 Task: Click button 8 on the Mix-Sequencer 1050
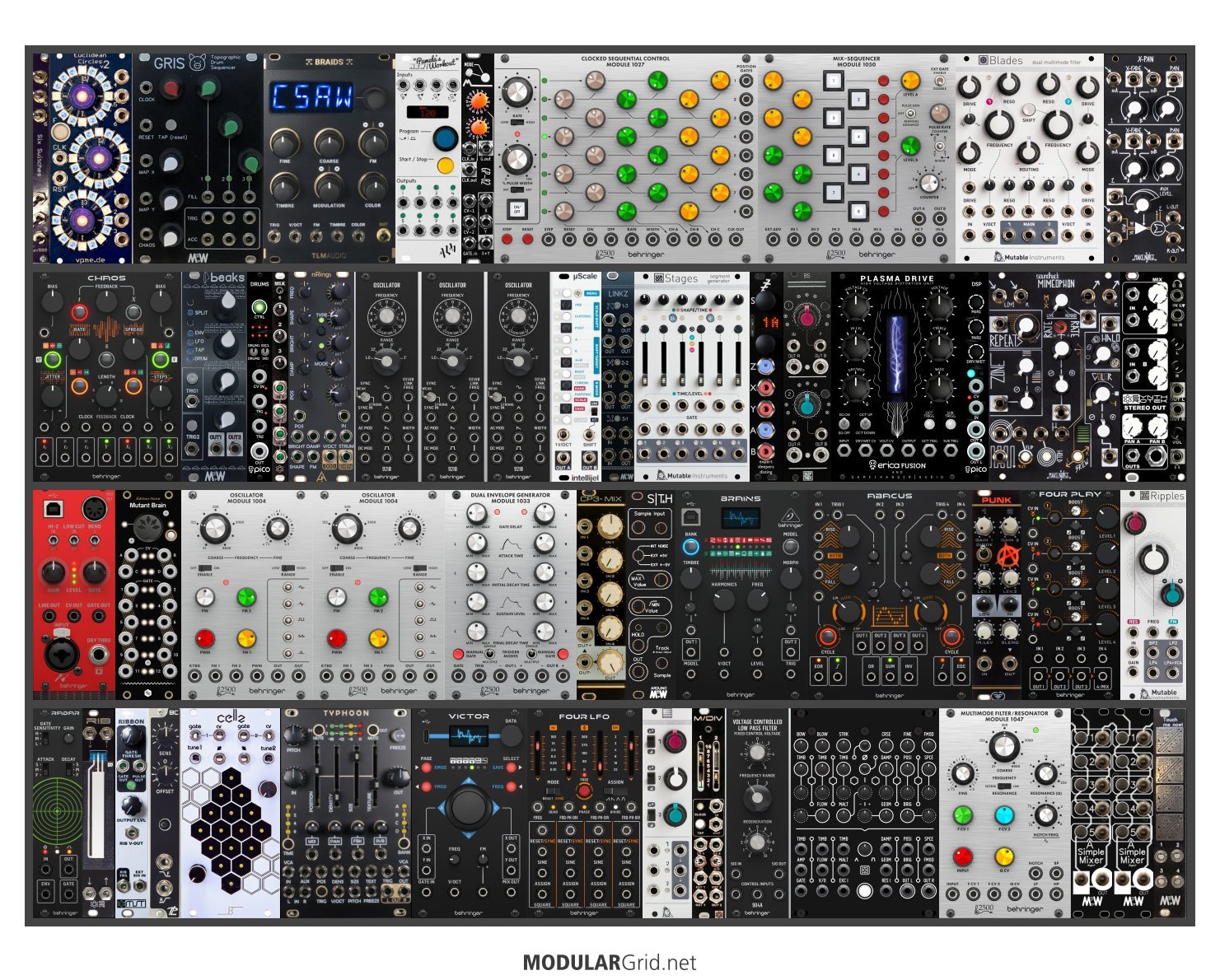point(858,211)
